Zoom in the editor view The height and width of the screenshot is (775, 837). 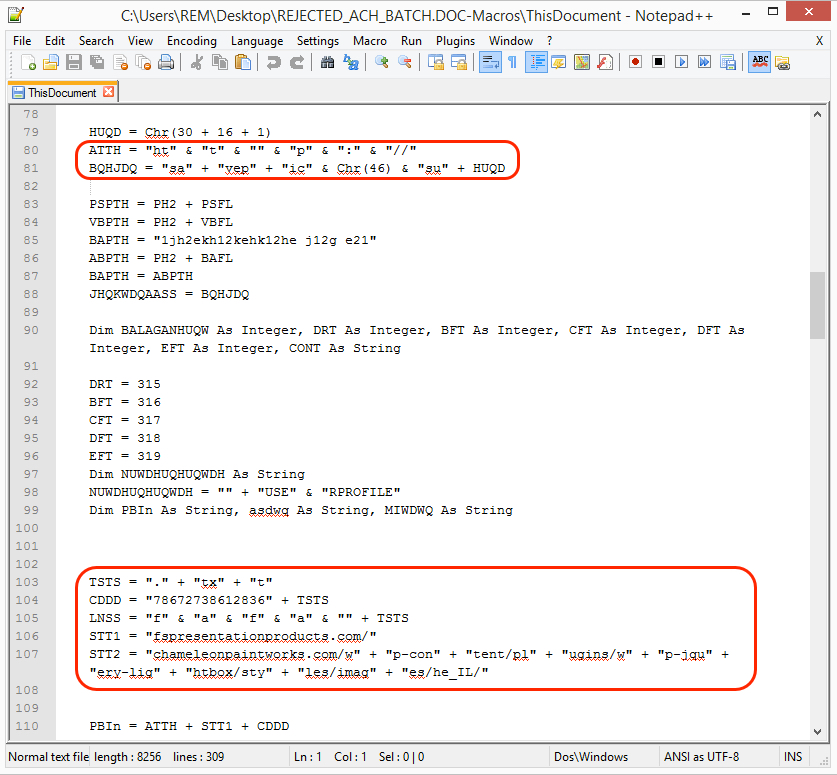[x=381, y=62]
